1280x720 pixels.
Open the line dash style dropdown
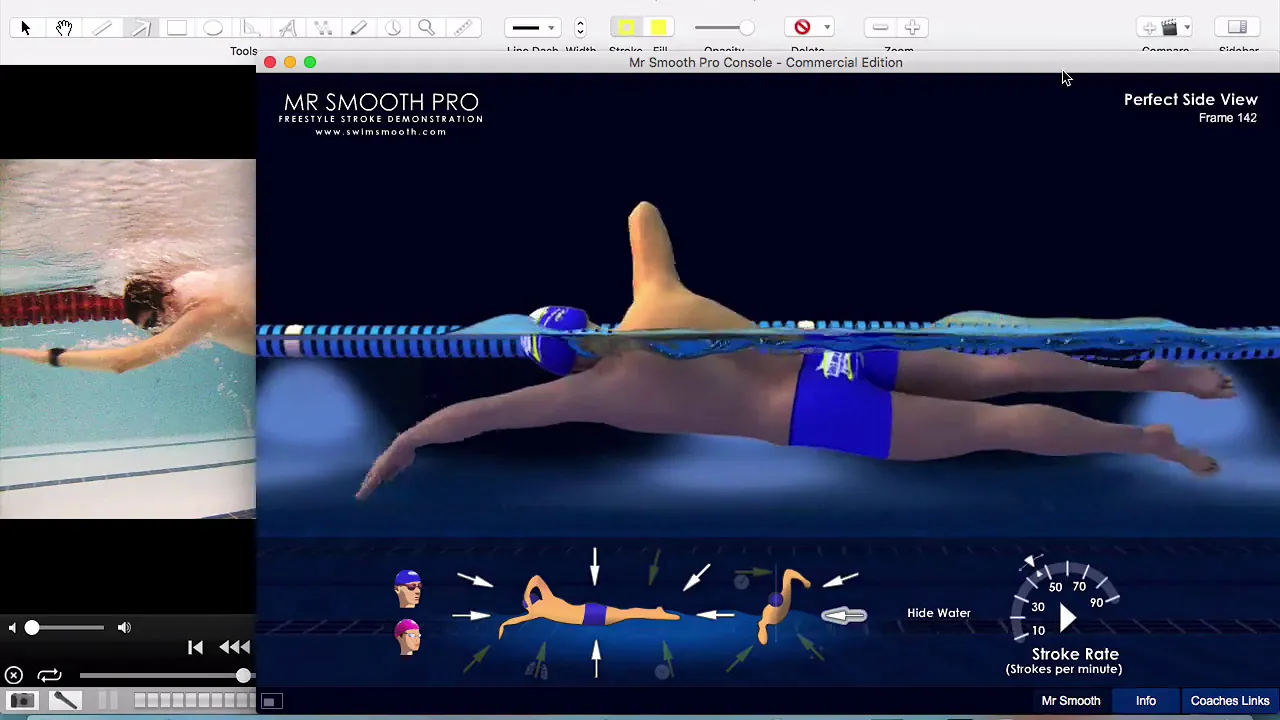(532, 28)
